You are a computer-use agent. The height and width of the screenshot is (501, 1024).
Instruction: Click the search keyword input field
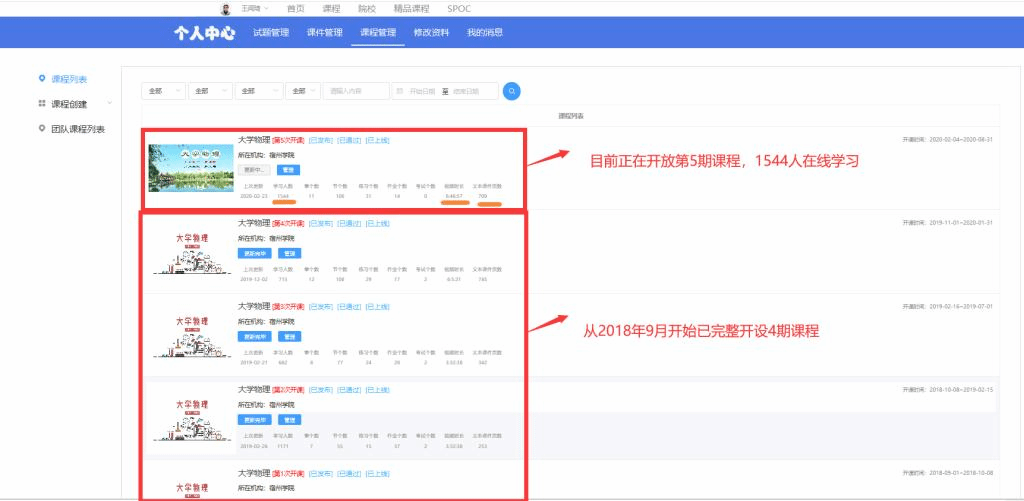coord(356,91)
